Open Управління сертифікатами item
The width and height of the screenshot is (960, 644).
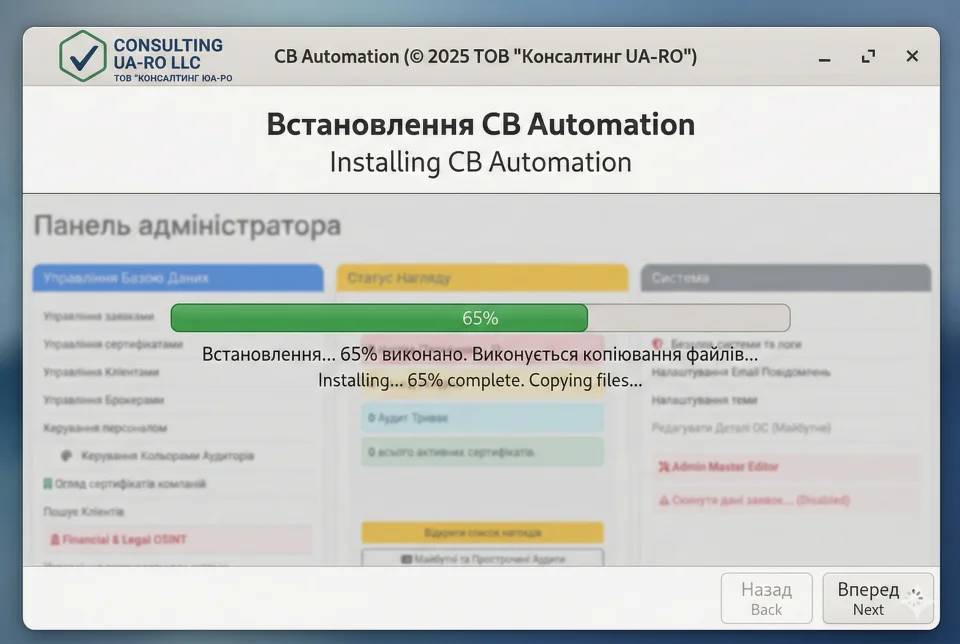point(113,344)
